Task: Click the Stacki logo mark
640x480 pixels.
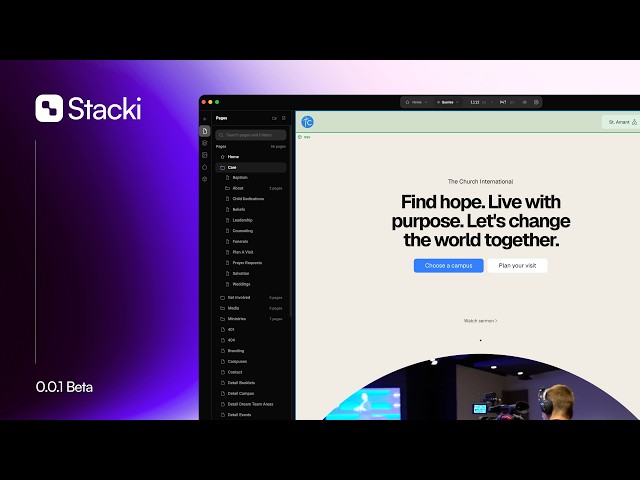Action: click(49, 108)
